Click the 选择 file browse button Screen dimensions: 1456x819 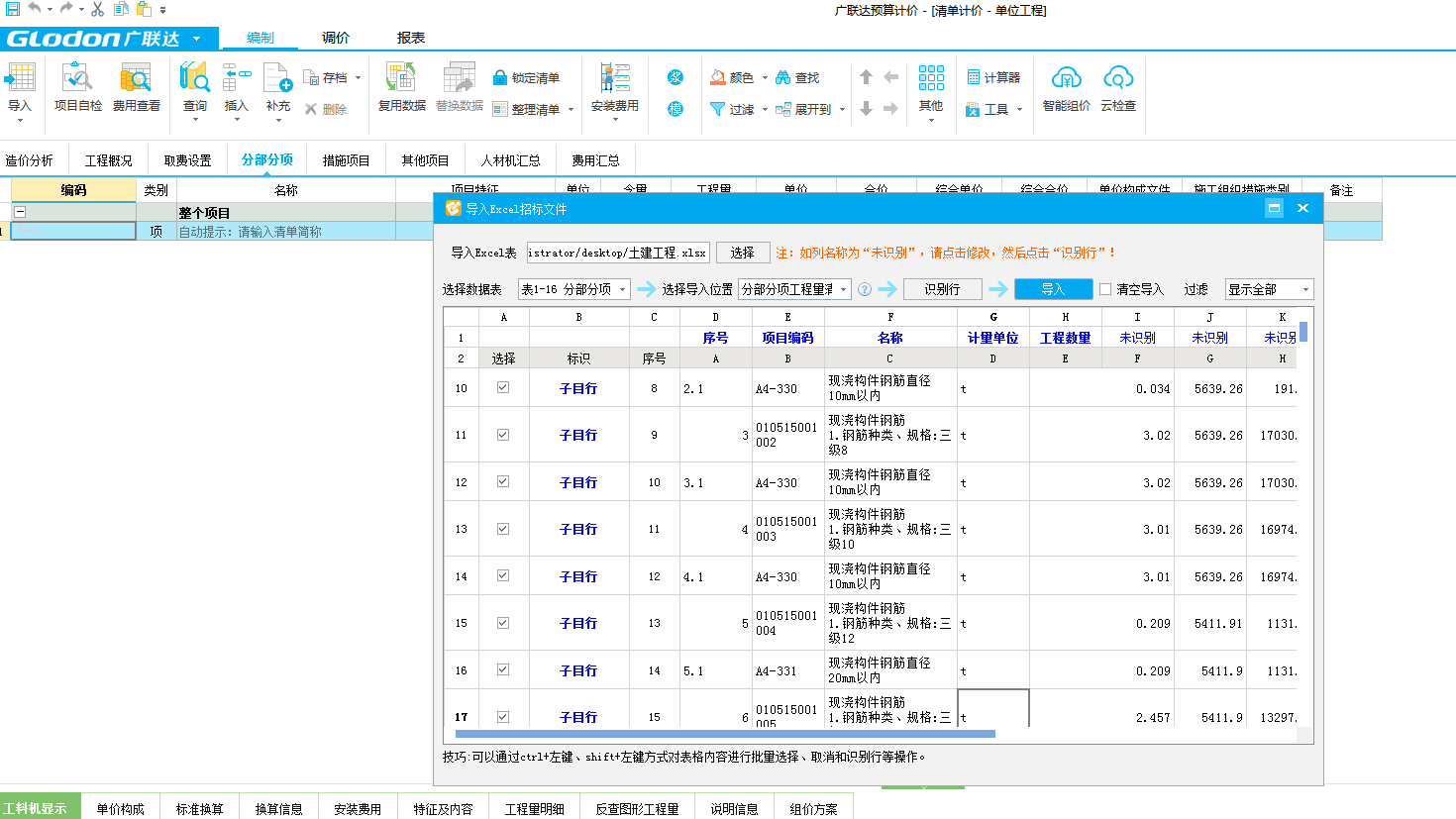coord(743,253)
